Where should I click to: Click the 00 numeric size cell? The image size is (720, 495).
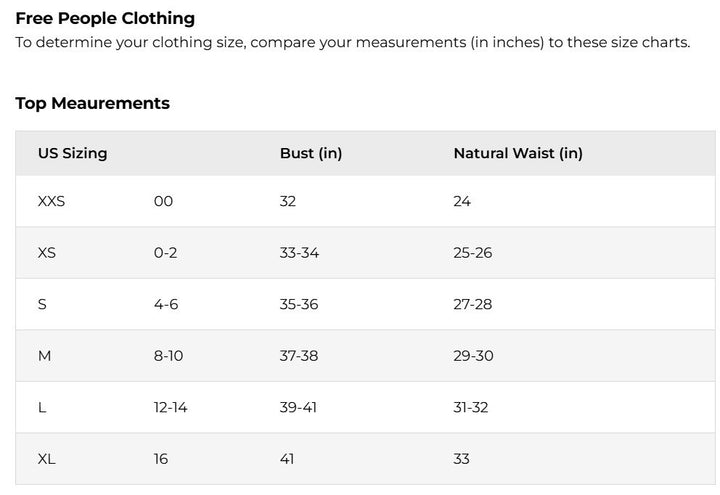[x=163, y=201]
